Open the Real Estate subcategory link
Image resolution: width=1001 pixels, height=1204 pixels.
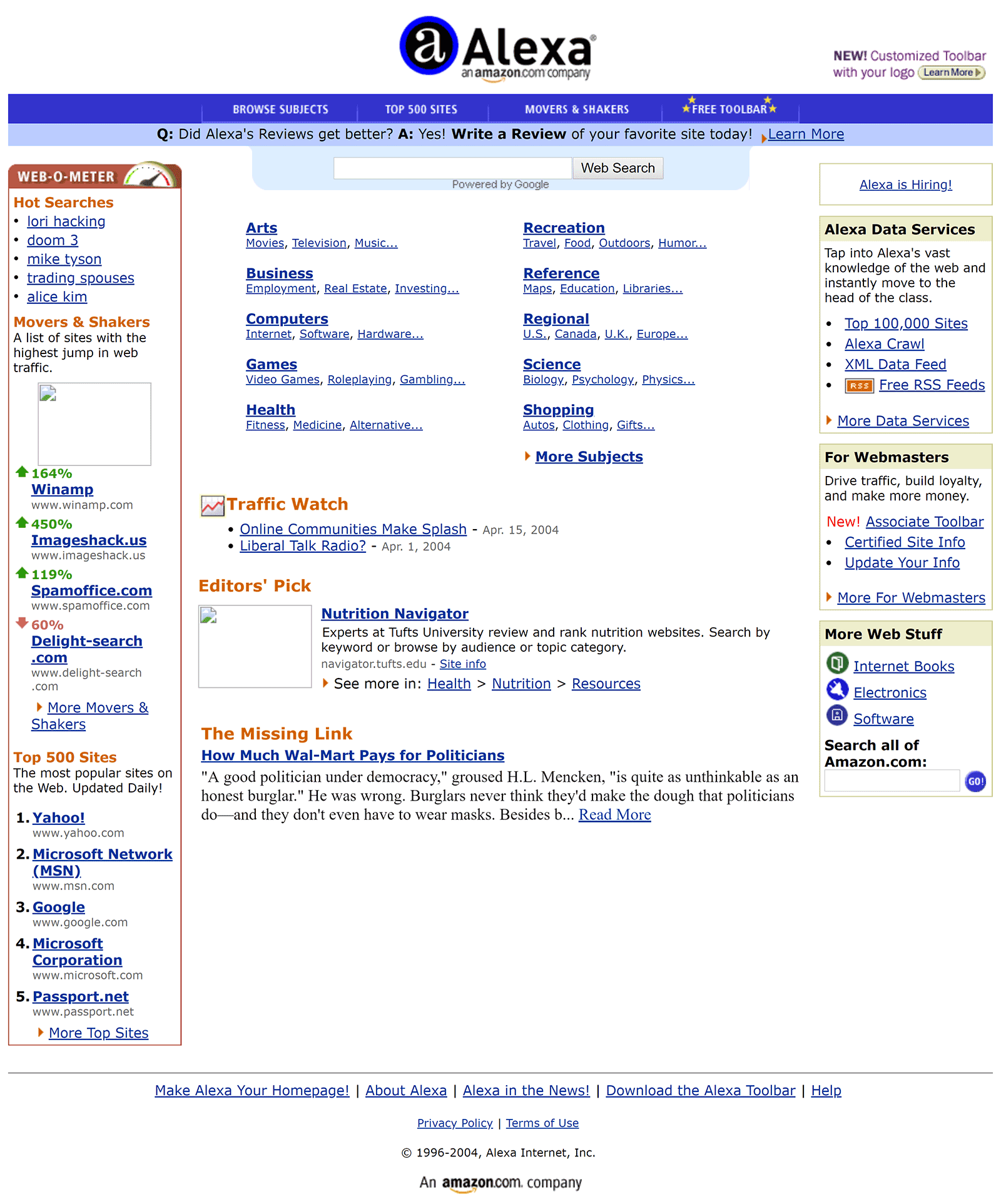point(355,289)
